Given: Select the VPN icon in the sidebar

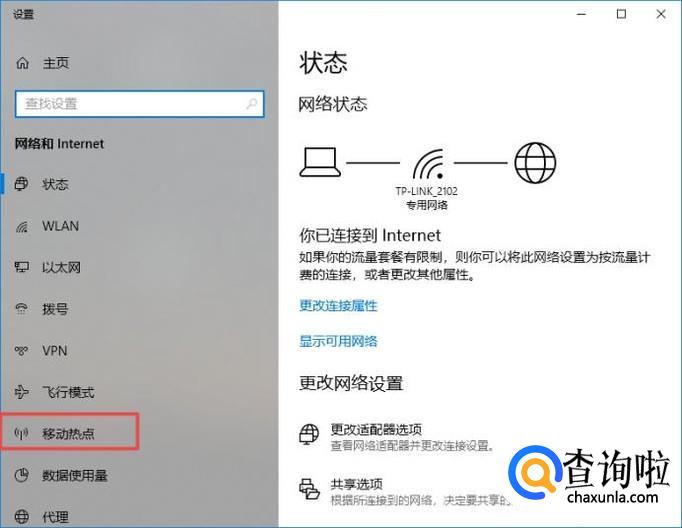Looking at the screenshot, I should pos(21,350).
